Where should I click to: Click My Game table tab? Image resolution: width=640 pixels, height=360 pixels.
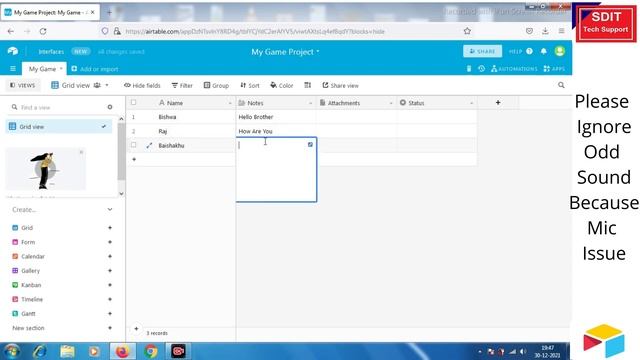coord(42,69)
